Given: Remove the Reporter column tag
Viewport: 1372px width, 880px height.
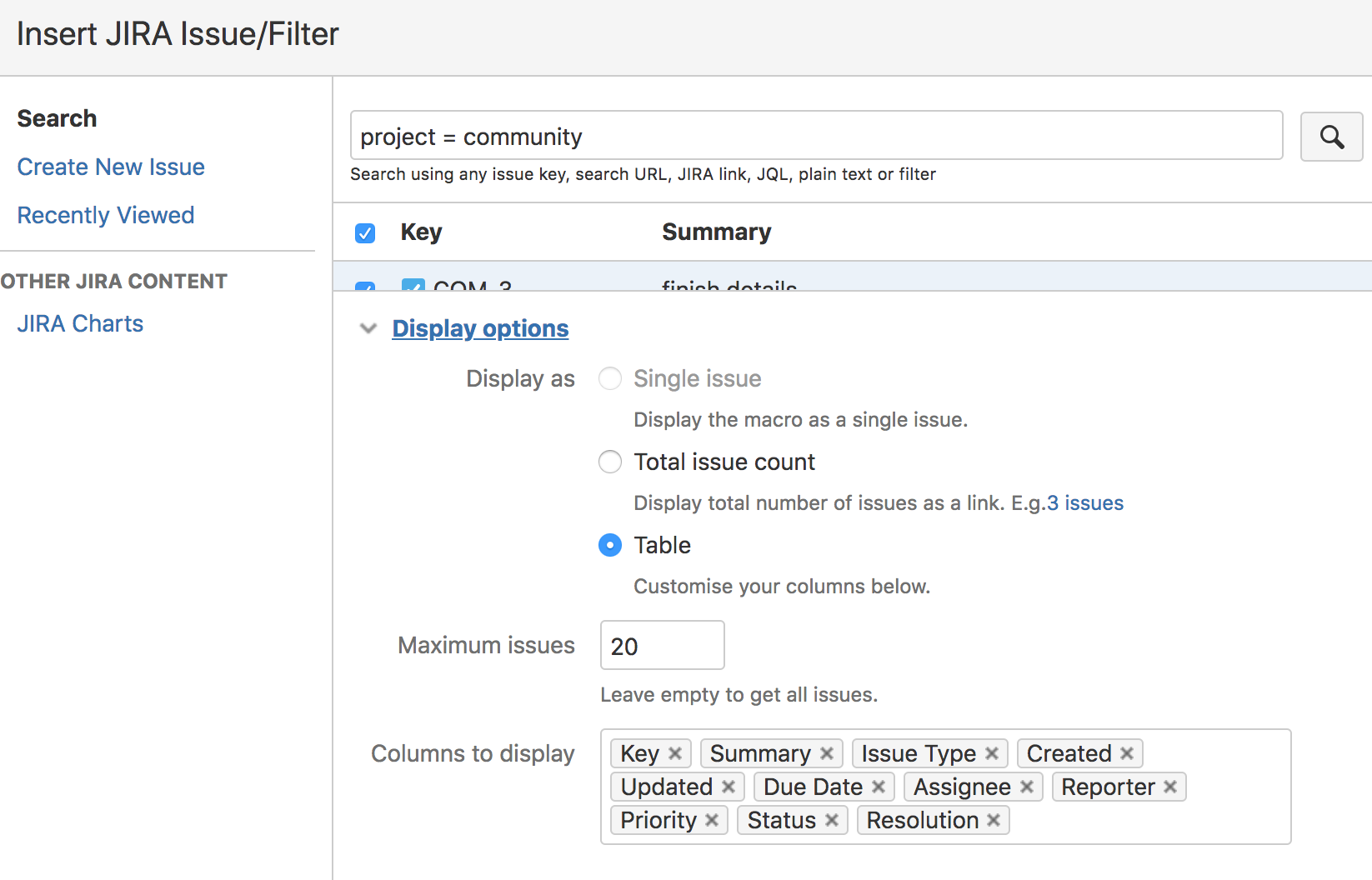Looking at the screenshot, I should coord(1170,786).
